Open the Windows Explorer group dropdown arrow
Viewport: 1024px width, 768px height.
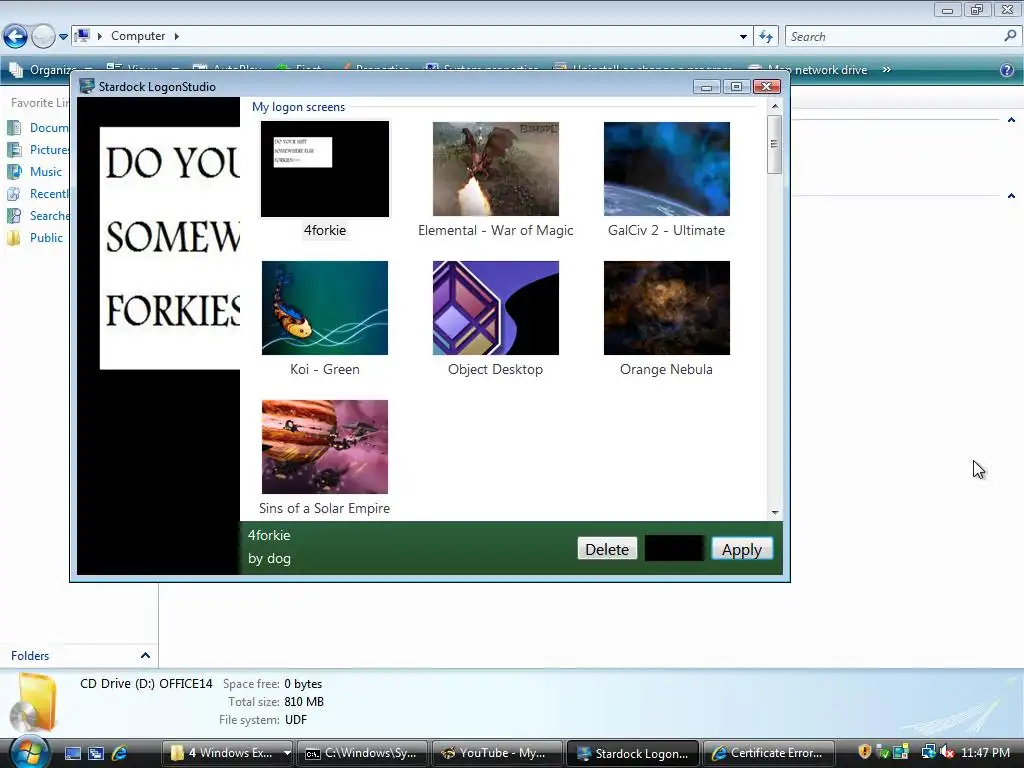pyautogui.click(x=287, y=753)
